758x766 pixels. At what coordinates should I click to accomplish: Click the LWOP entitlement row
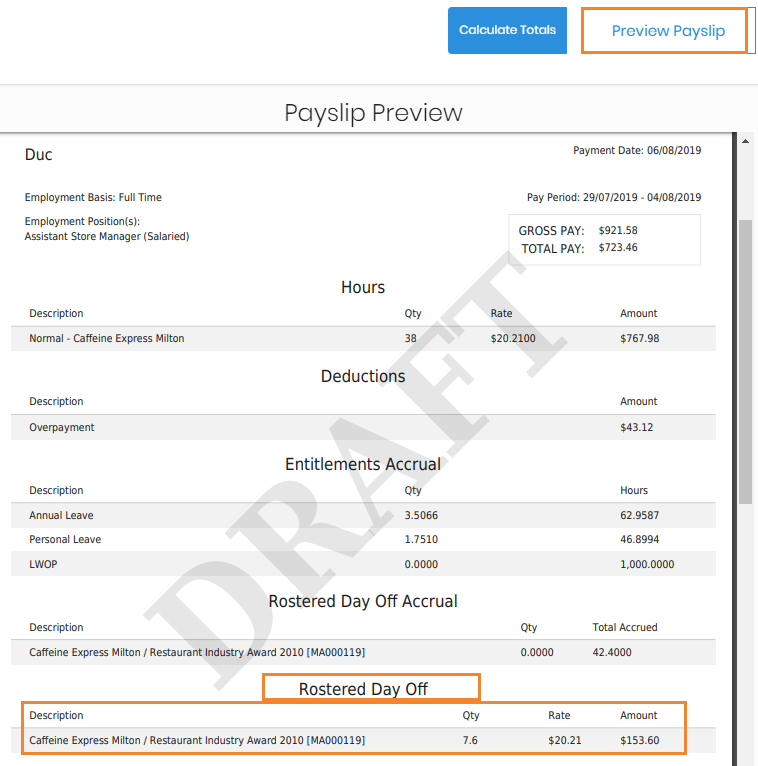46,564
